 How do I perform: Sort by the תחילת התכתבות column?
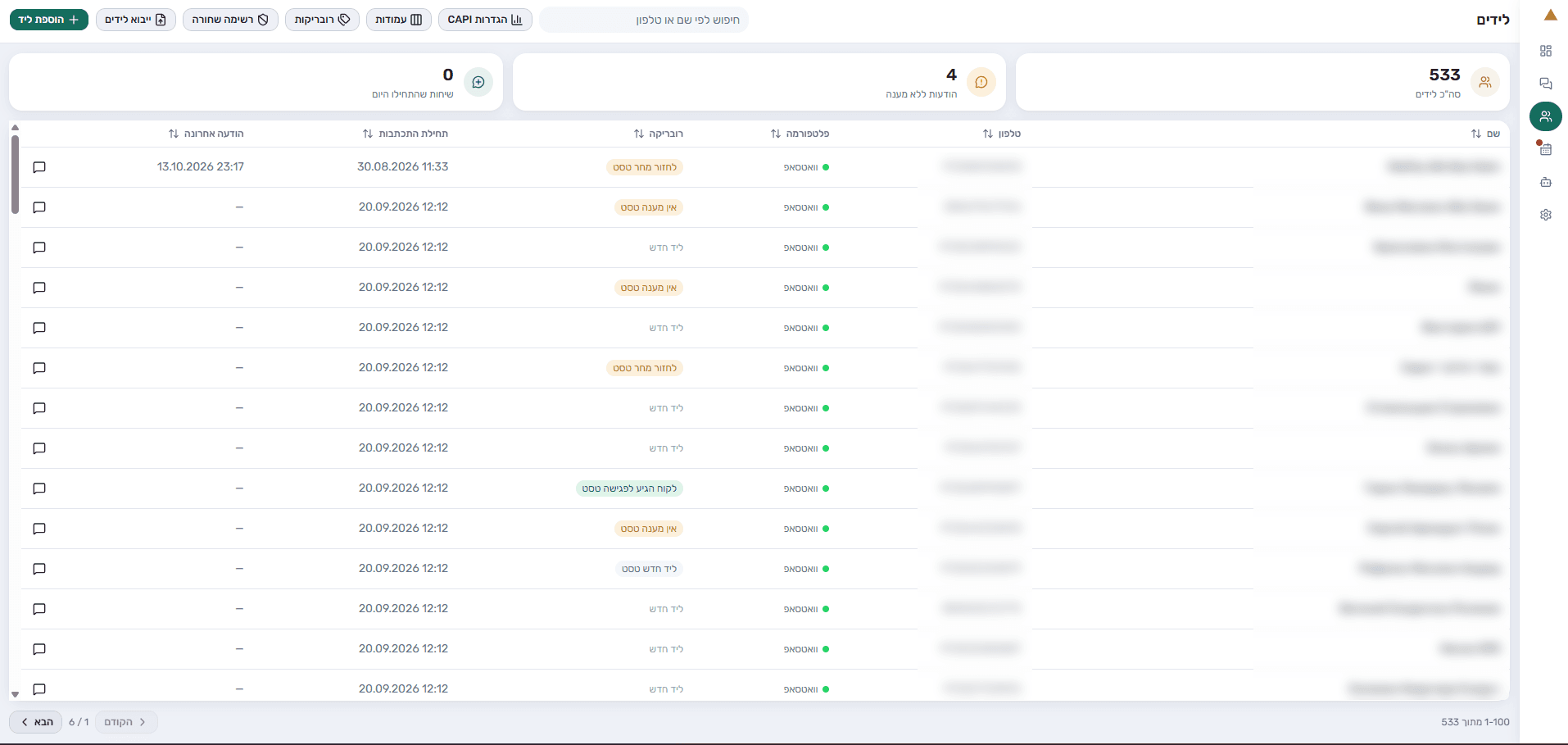[405, 134]
